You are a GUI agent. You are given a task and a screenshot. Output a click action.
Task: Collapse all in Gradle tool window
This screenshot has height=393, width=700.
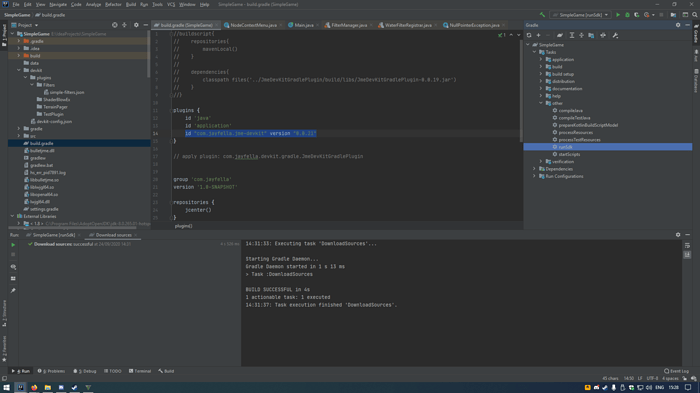[581, 35]
